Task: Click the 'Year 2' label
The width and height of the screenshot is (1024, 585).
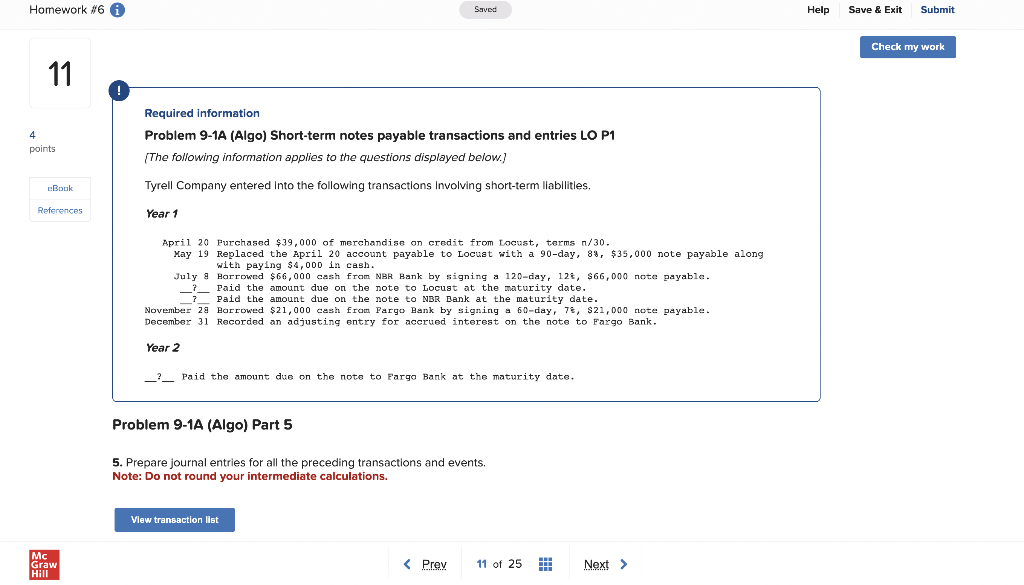Action: 162,347
